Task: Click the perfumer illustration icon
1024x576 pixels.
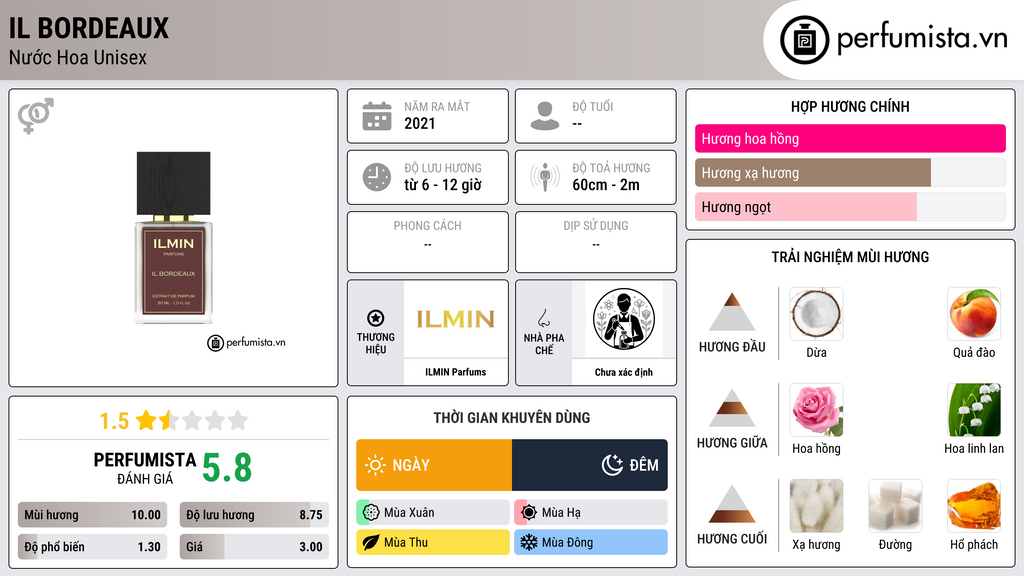Action: coord(624,319)
